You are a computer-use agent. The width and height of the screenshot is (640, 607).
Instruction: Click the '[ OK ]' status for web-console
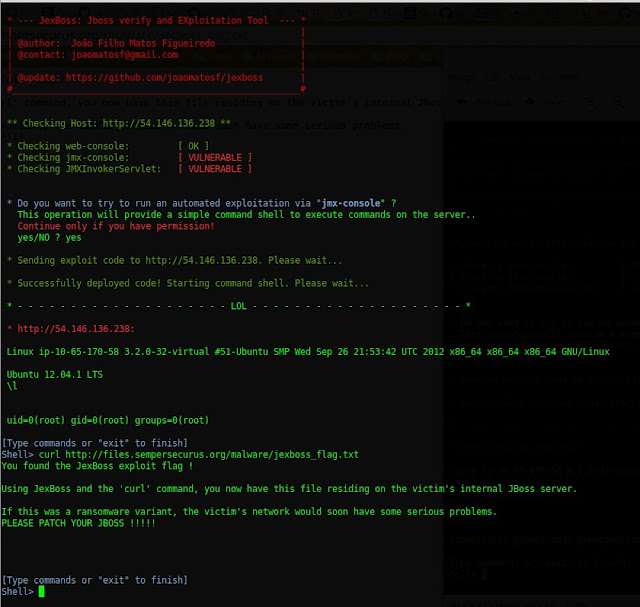click(x=193, y=146)
